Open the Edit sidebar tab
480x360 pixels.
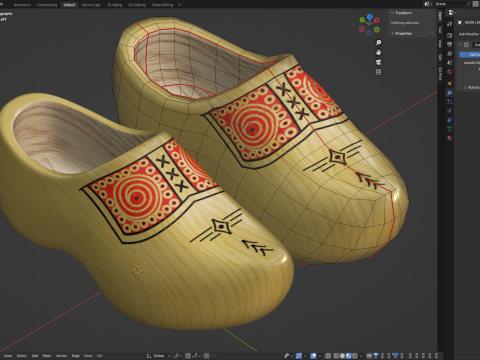coord(440,57)
